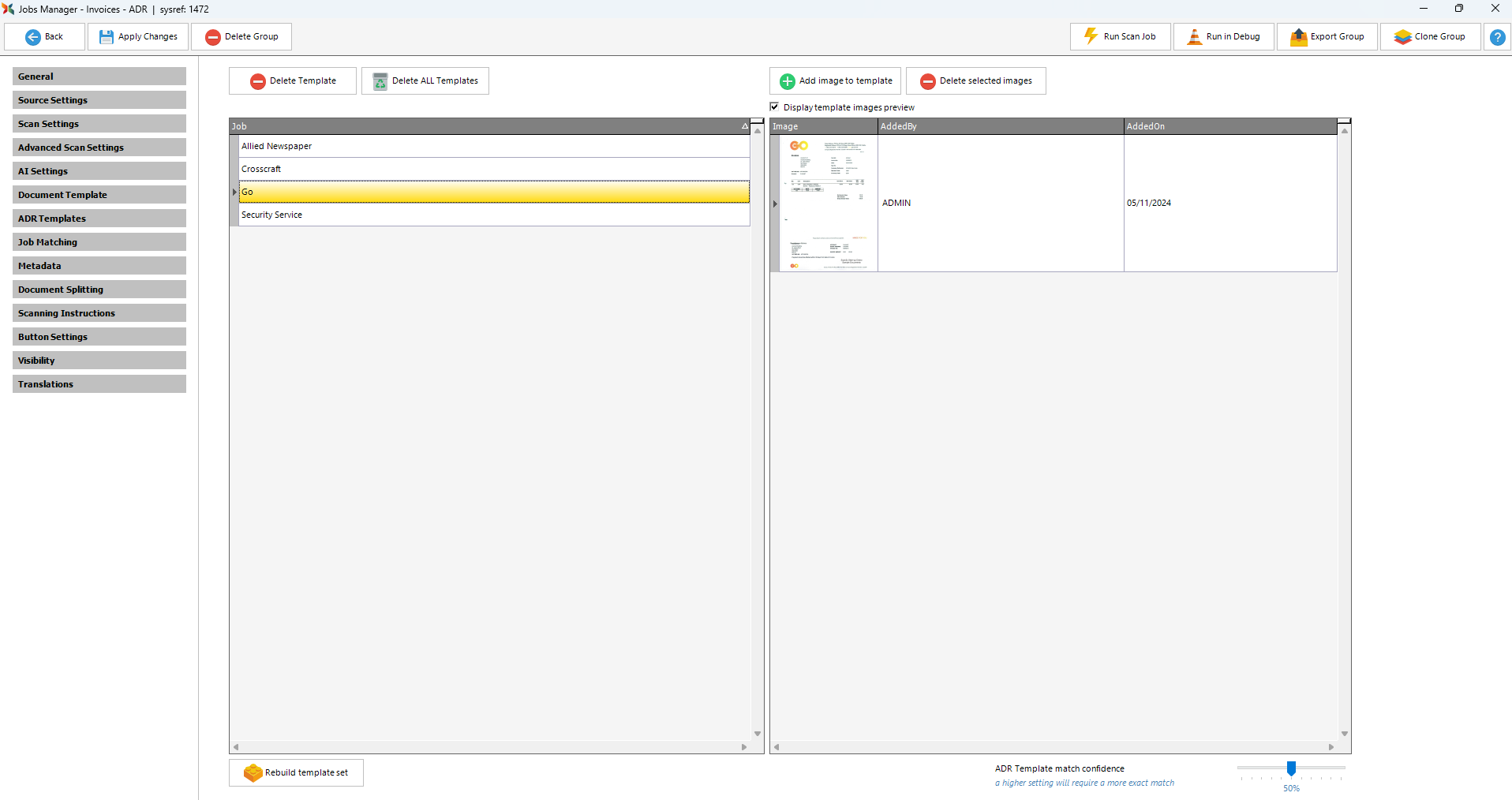This screenshot has width=1512, height=800.
Task: Open help with the question mark icon
Action: click(x=1497, y=37)
